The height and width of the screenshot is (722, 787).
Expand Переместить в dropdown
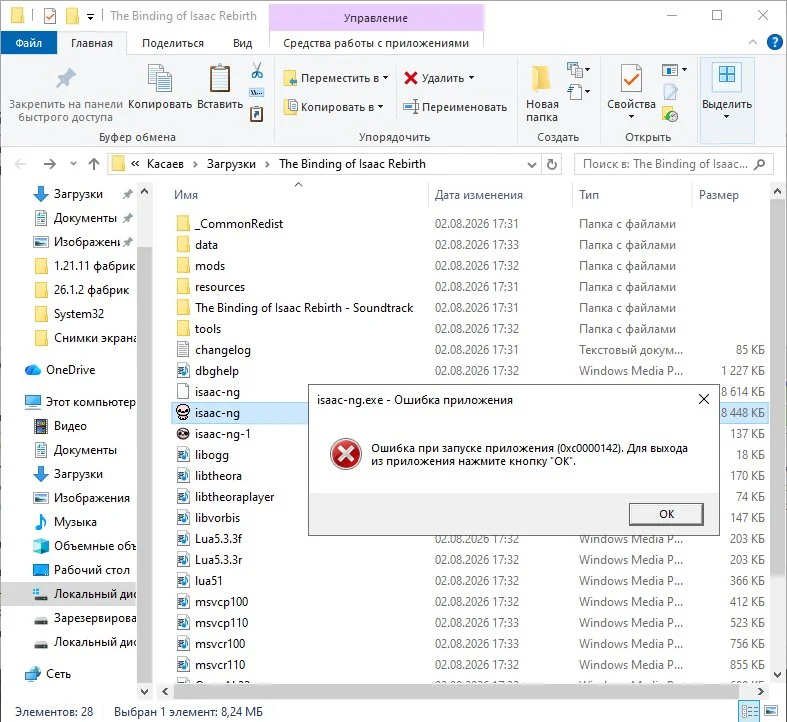point(385,78)
